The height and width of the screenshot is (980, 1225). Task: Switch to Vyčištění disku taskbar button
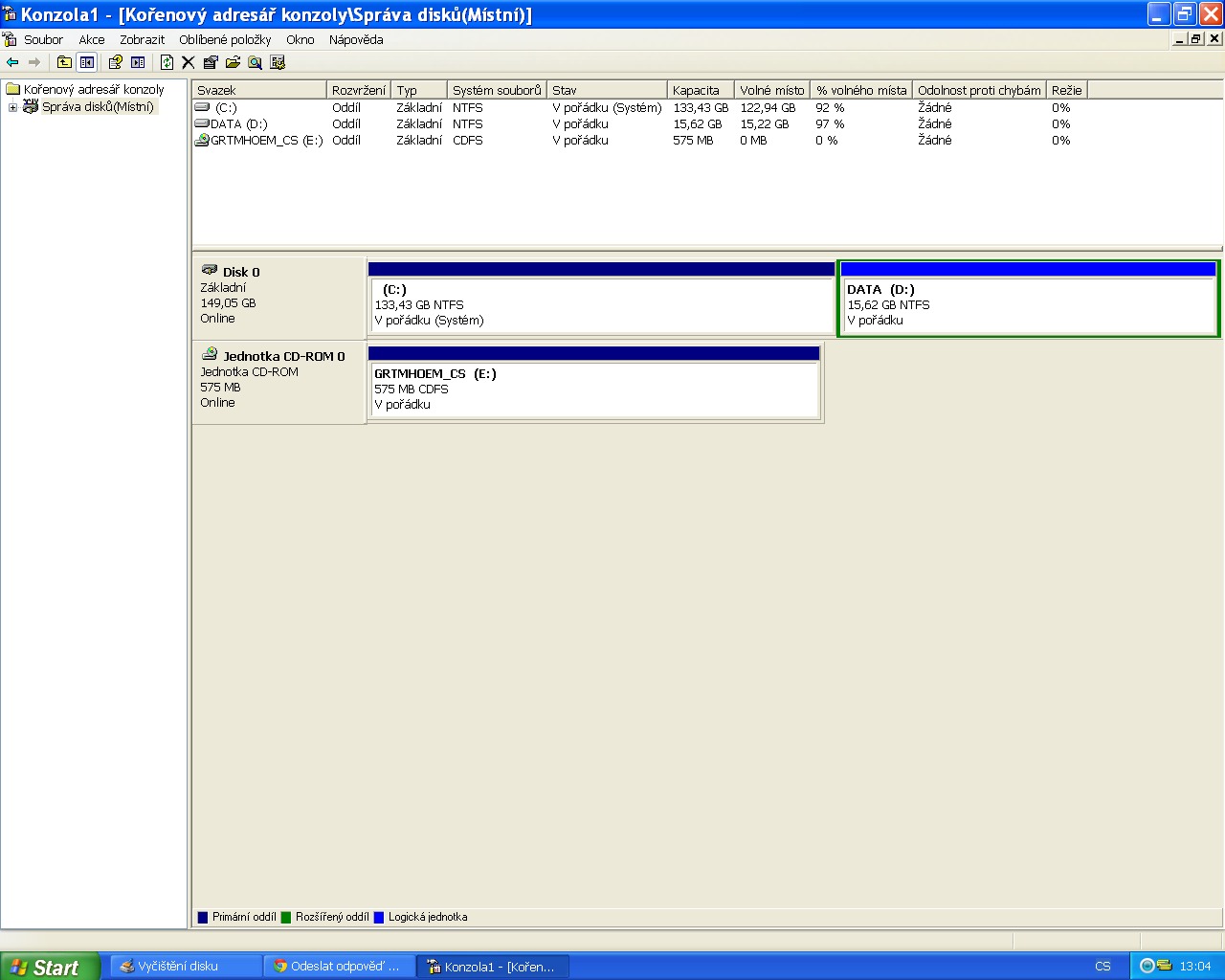click(186, 967)
